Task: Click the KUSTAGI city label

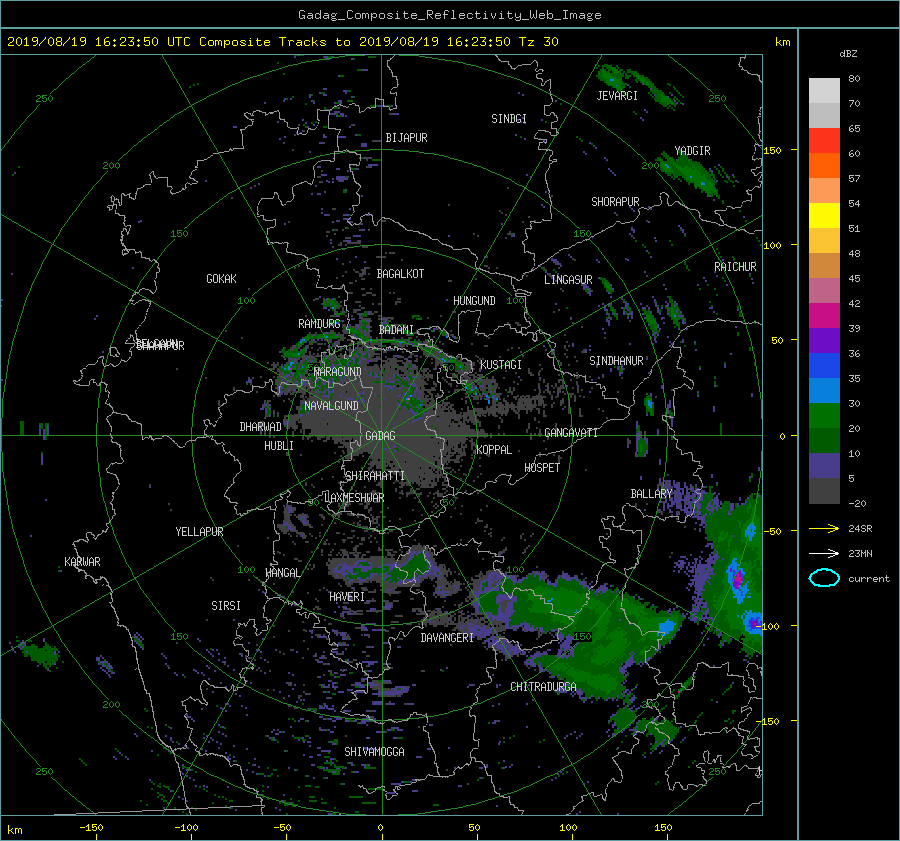Action: [x=501, y=365]
